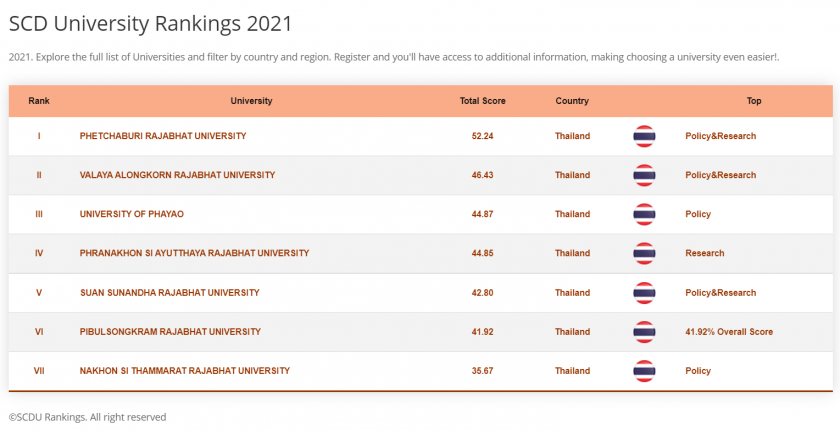The width and height of the screenshot is (840, 430).
Task: Click the Top column header
Action: click(x=753, y=101)
